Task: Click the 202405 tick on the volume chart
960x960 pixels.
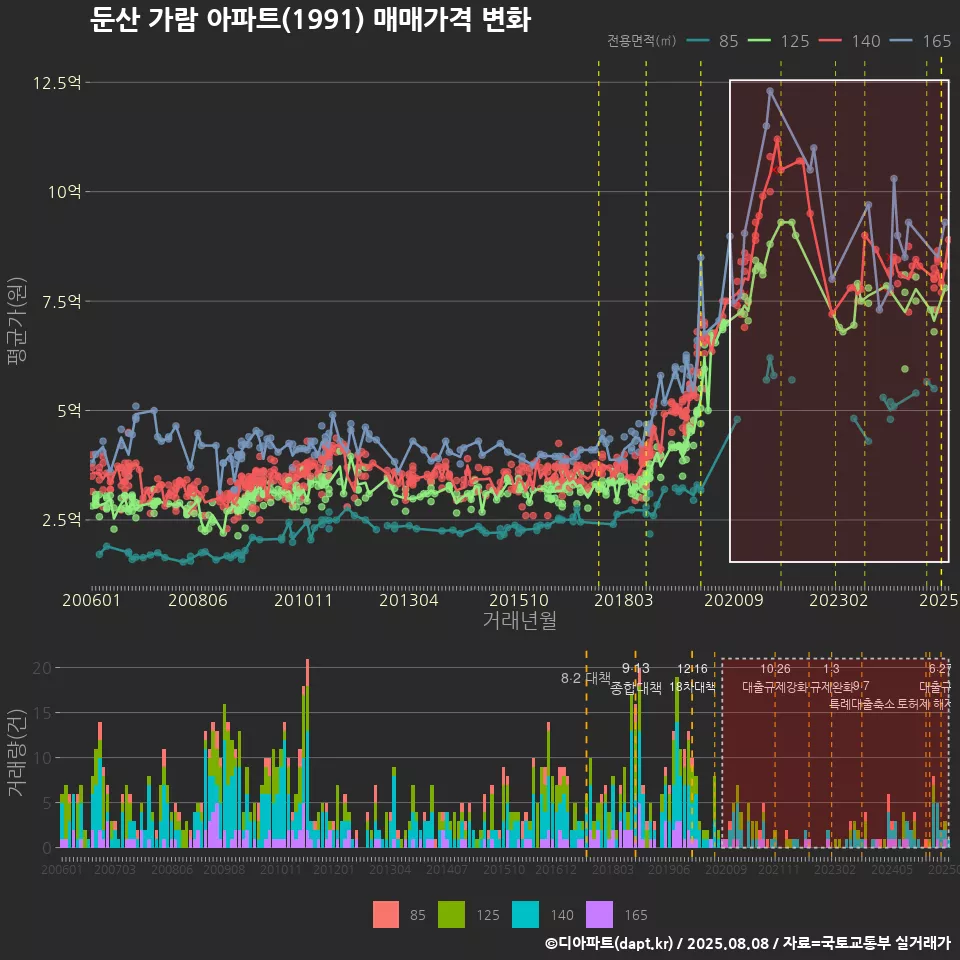Action: (x=892, y=869)
